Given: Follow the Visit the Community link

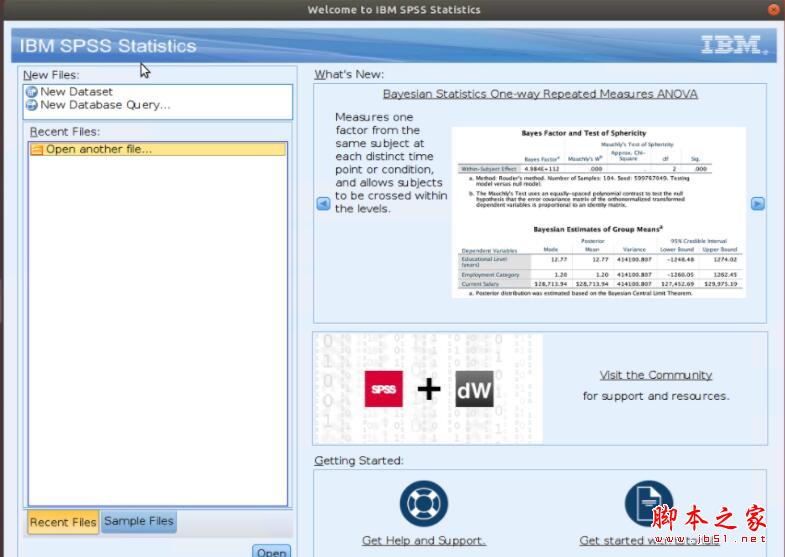Looking at the screenshot, I should click(656, 375).
